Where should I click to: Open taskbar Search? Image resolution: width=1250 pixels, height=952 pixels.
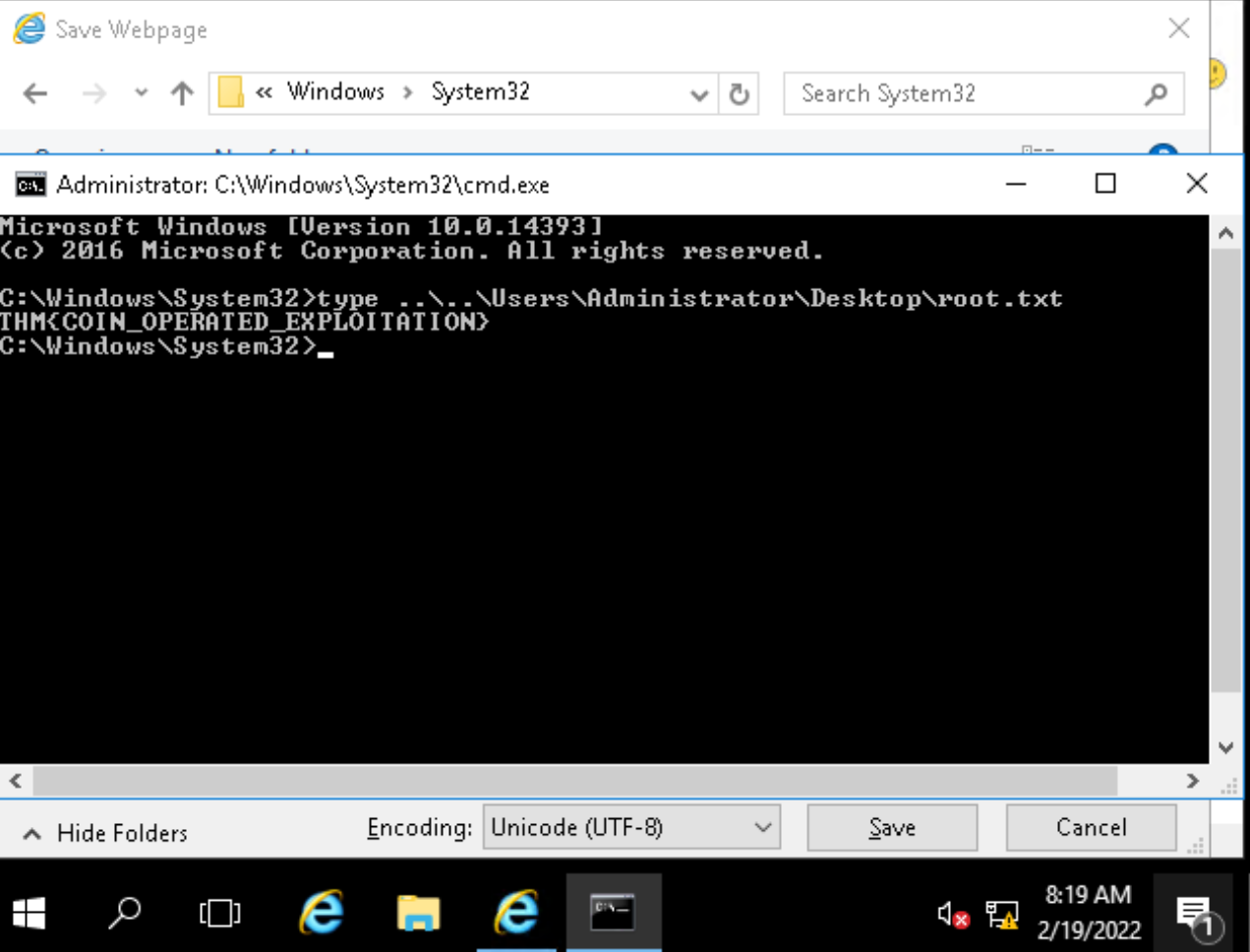click(x=125, y=914)
